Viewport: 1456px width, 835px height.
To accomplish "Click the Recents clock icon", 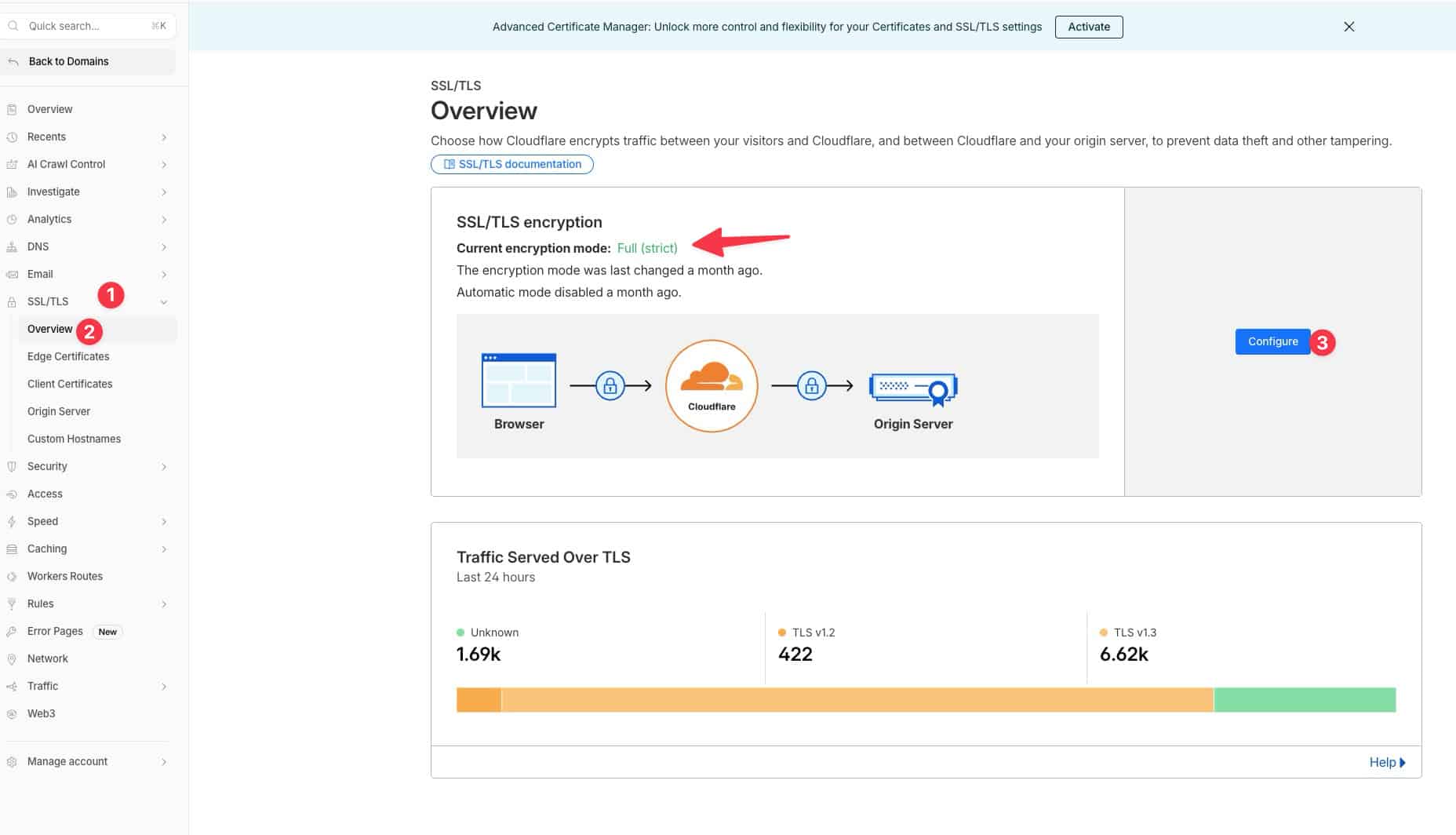I will [x=12, y=137].
